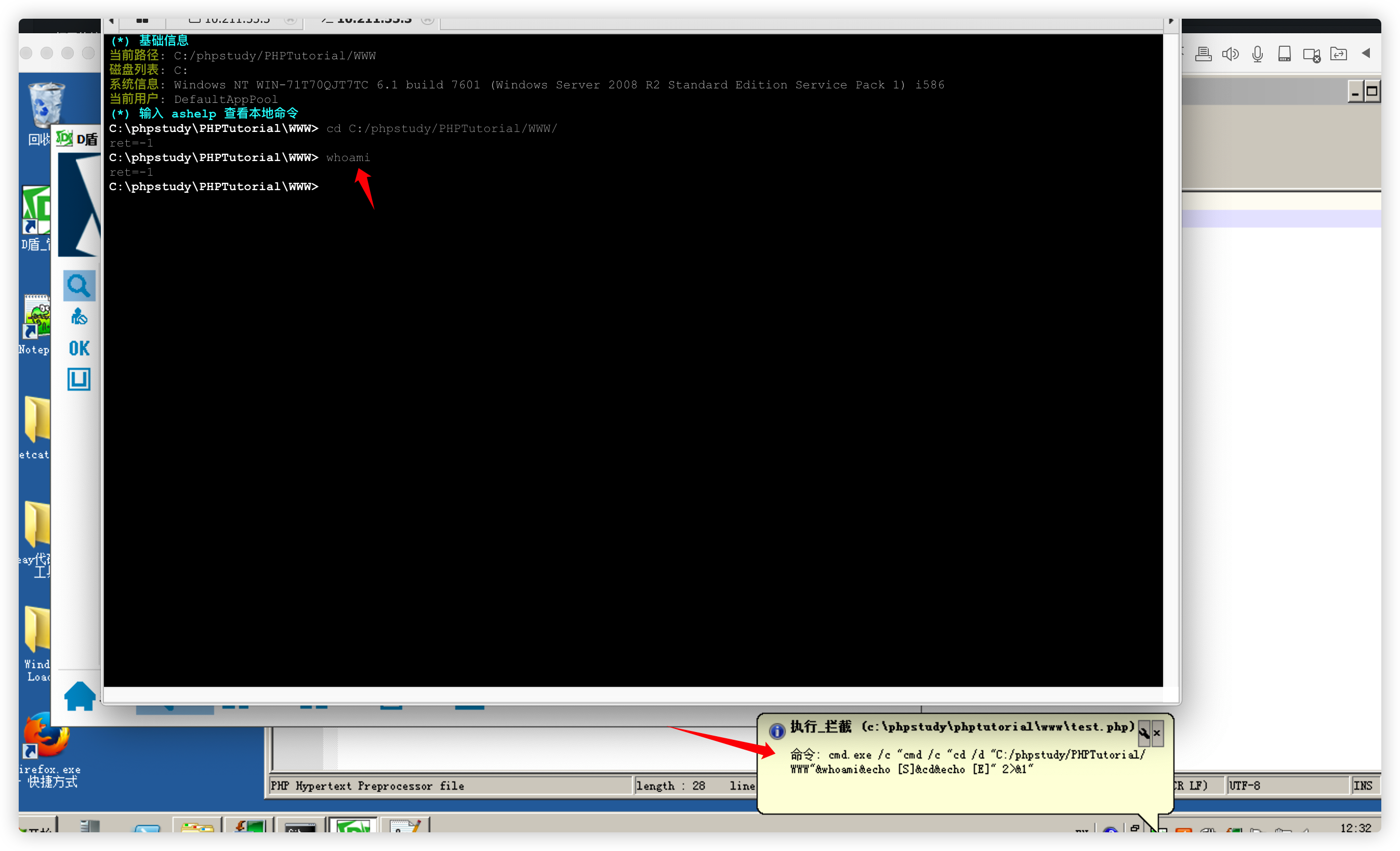Collapse VM toolbar with the left triangle arrow
This screenshot has height=851, width=1400.
click(x=1366, y=54)
